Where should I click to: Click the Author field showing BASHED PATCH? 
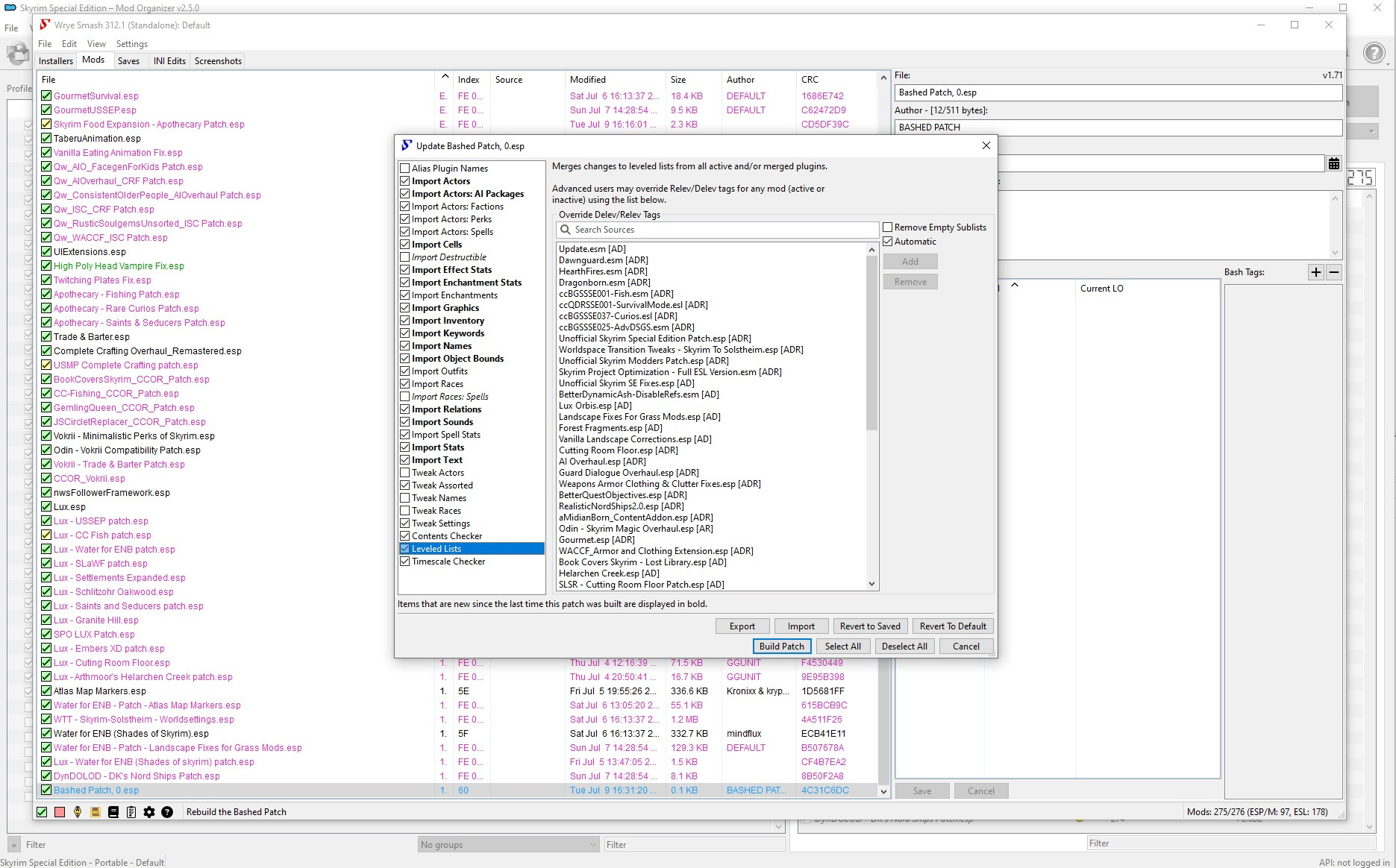pyautogui.click(x=1118, y=128)
